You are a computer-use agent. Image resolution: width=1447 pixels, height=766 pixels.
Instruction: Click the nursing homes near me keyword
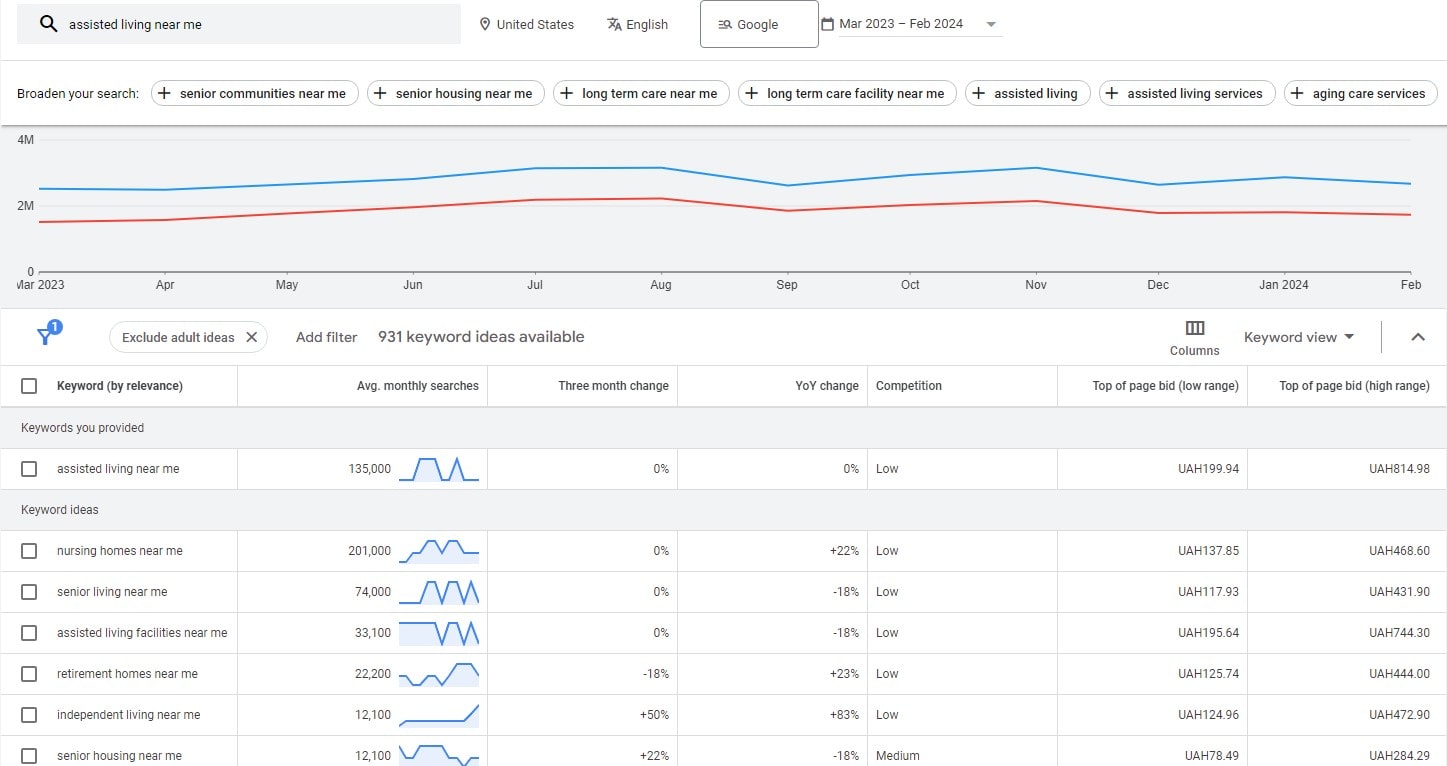tap(120, 551)
